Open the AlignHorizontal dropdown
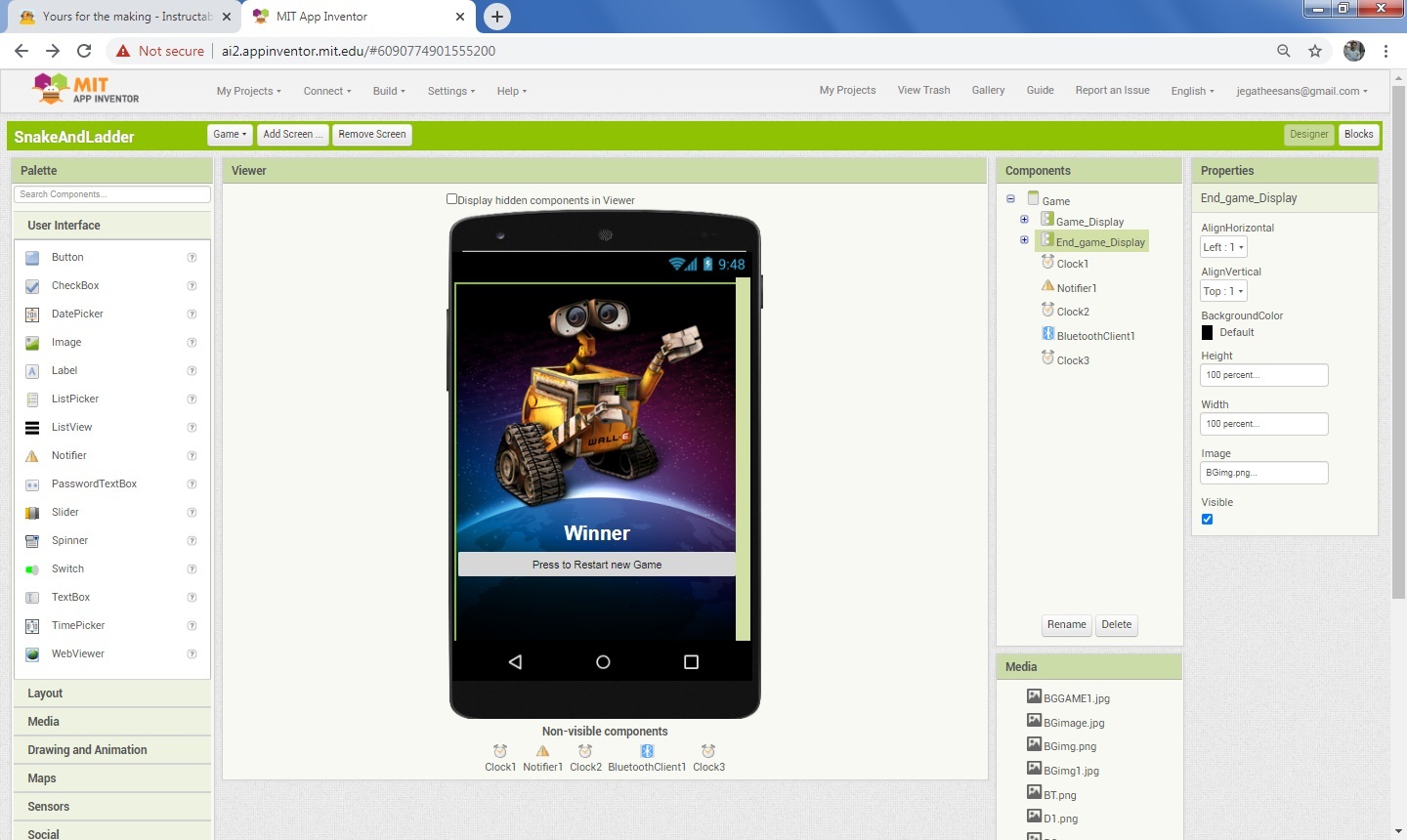Screen dimensions: 1407x840 tap(1223, 247)
